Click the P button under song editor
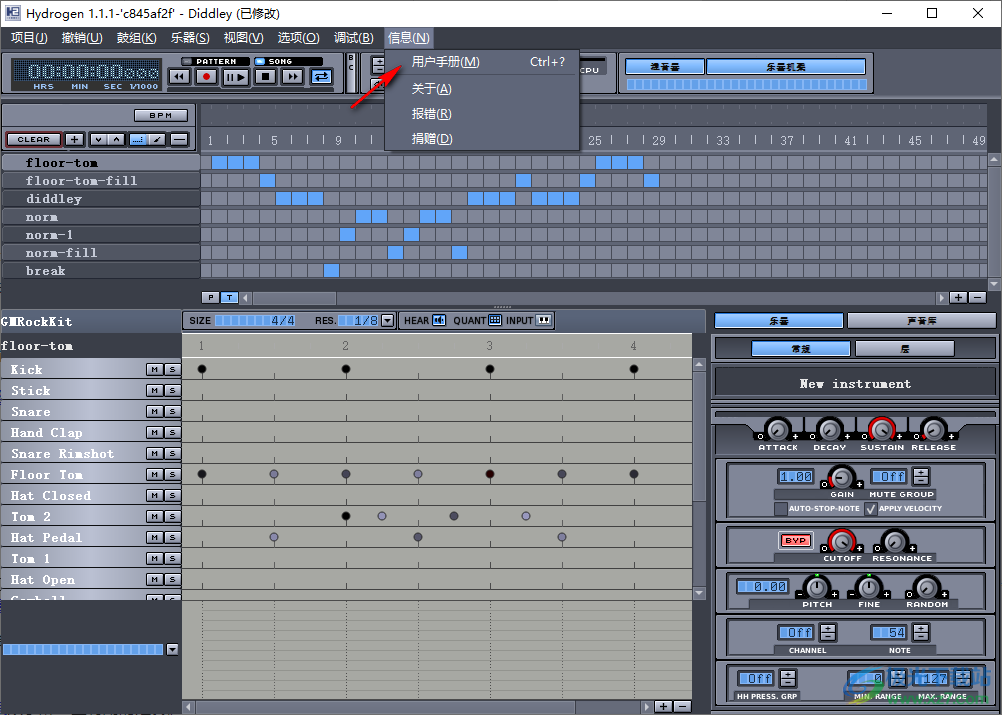1002x715 pixels. pos(210,297)
